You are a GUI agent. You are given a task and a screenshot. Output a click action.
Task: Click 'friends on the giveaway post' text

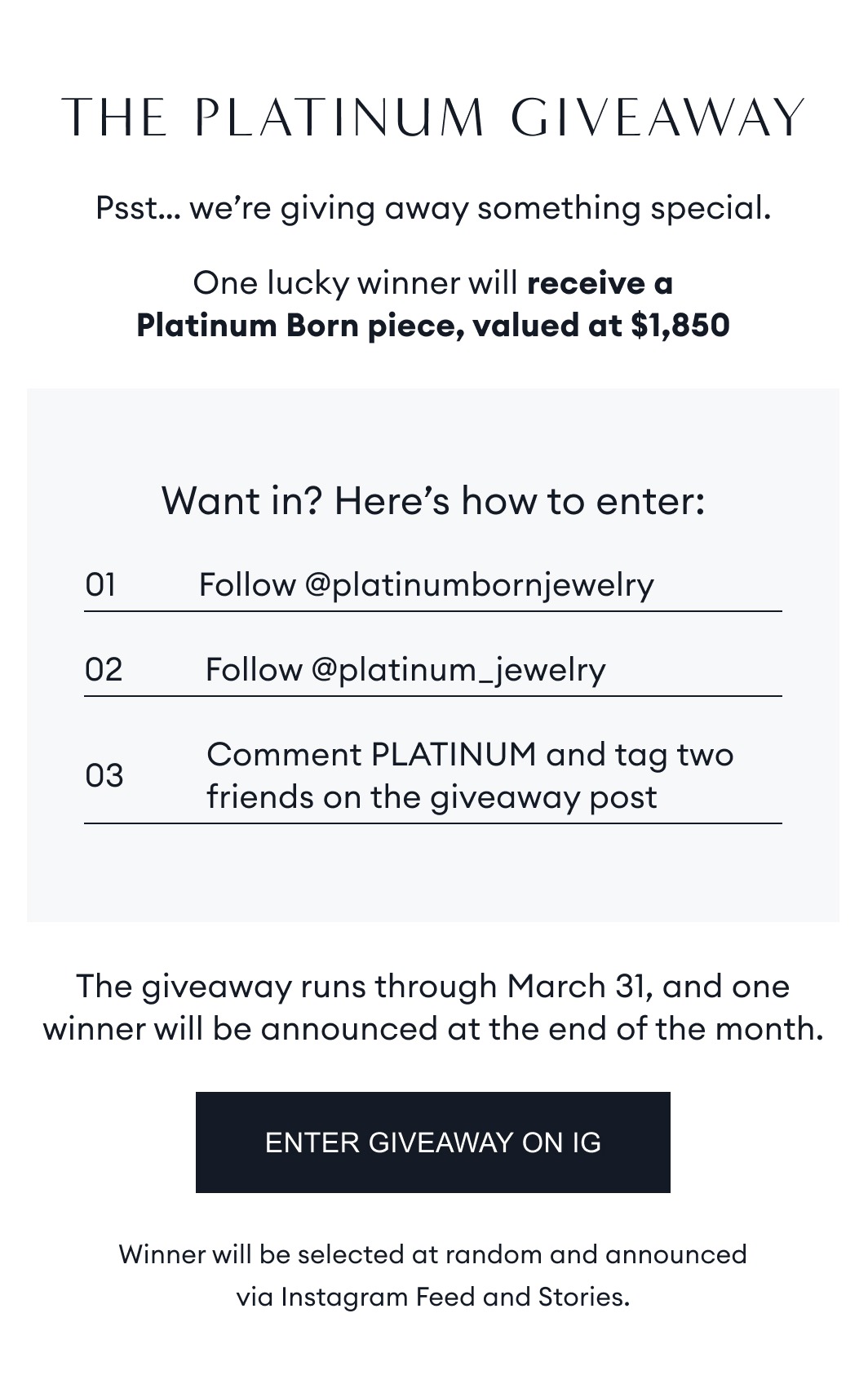pos(432,797)
